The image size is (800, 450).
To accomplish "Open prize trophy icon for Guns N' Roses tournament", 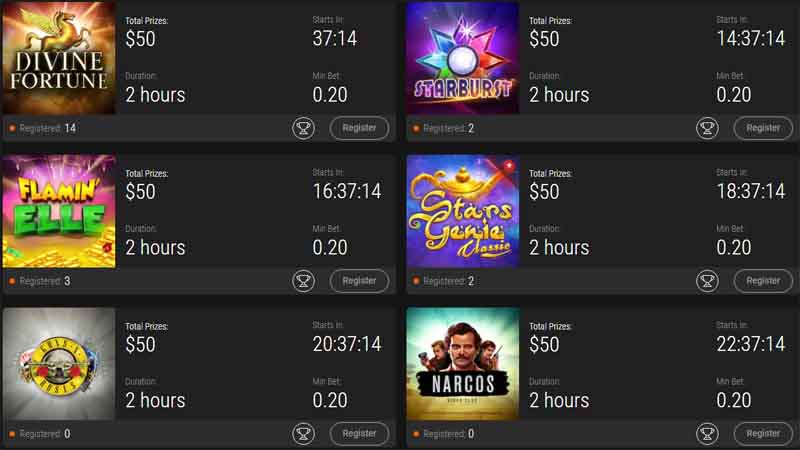I will coord(304,433).
